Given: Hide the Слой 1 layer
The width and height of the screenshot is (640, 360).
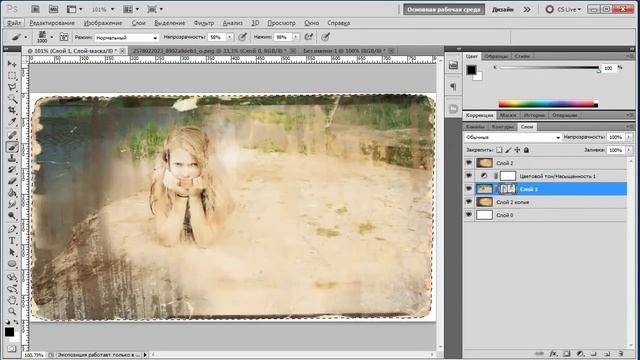Looking at the screenshot, I should (x=469, y=189).
